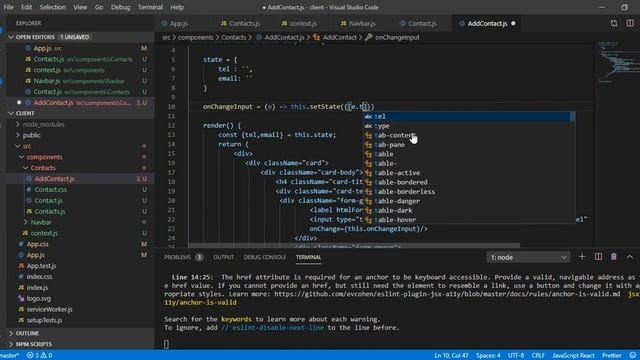
Task: Open the Go menu
Action: point(99,7)
